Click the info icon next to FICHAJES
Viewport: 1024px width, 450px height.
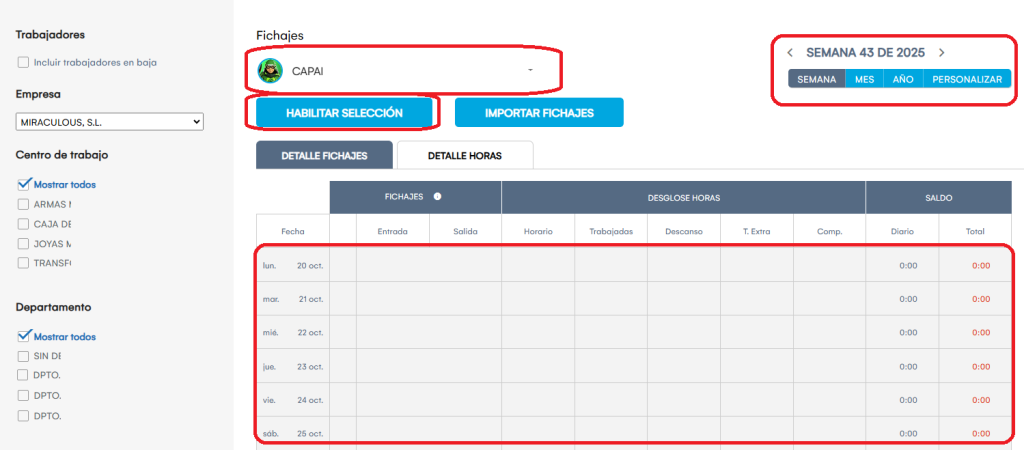point(438,197)
